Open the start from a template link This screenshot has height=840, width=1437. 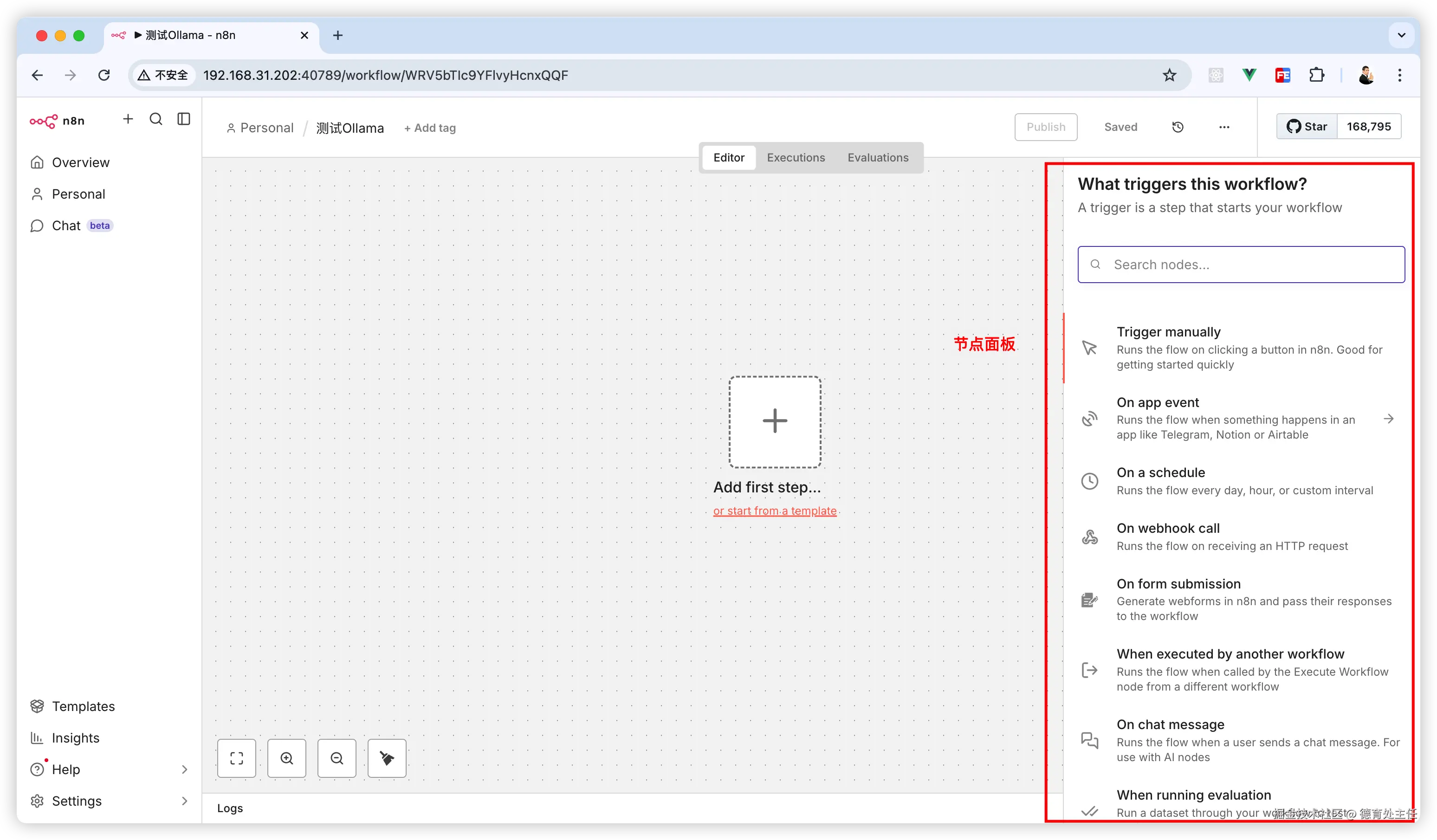(774, 511)
